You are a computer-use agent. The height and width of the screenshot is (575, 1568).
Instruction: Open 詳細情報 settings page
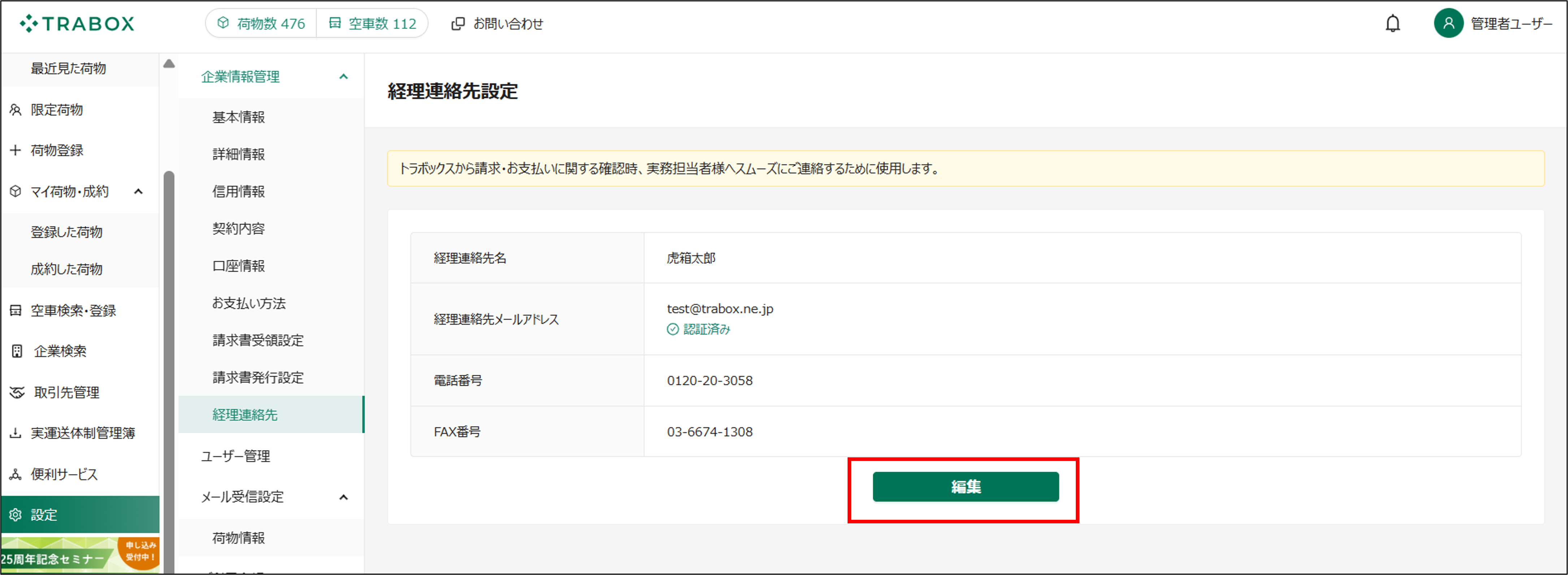pyautogui.click(x=238, y=154)
